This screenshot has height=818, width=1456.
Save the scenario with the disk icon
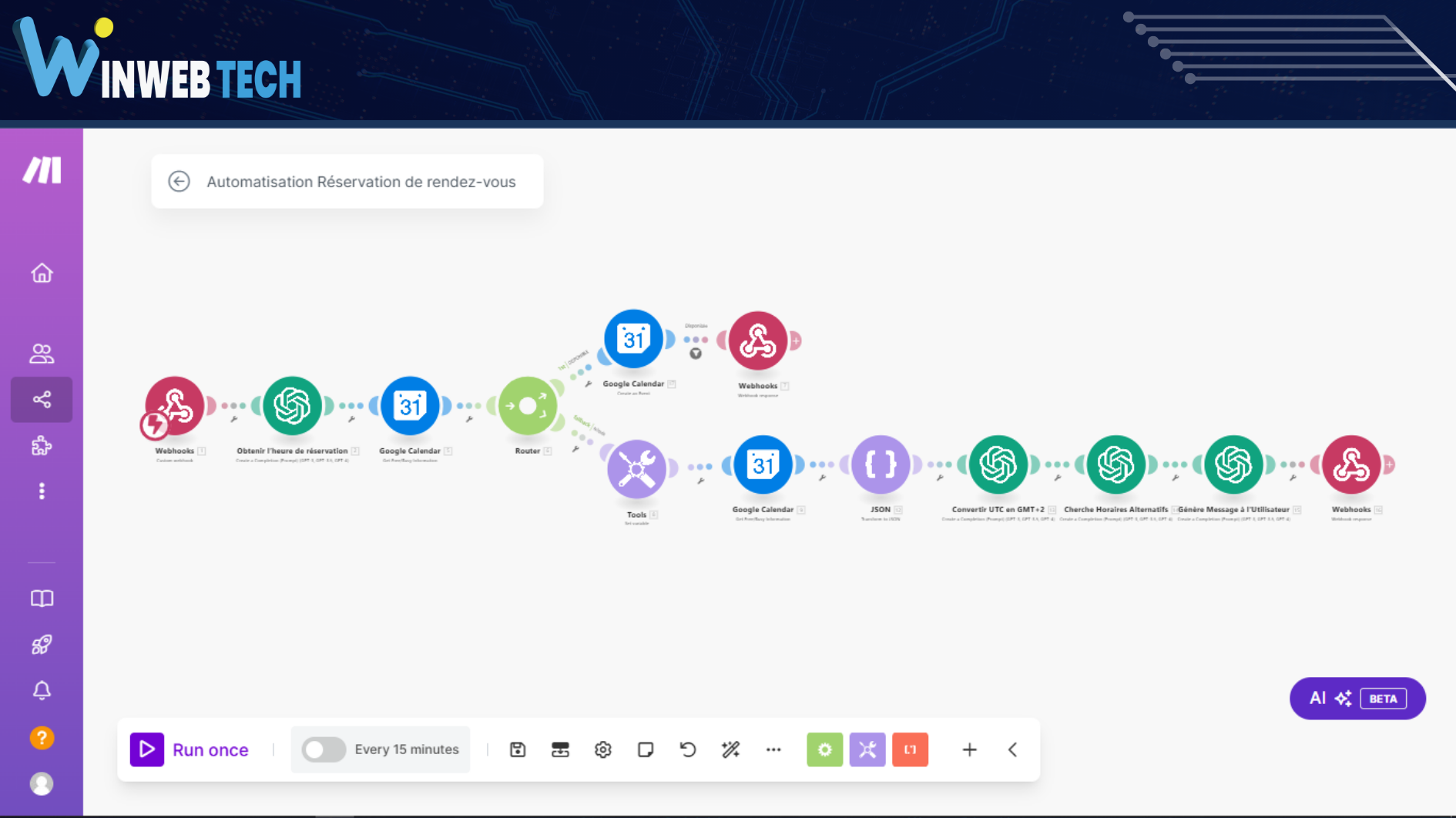tap(518, 749)
